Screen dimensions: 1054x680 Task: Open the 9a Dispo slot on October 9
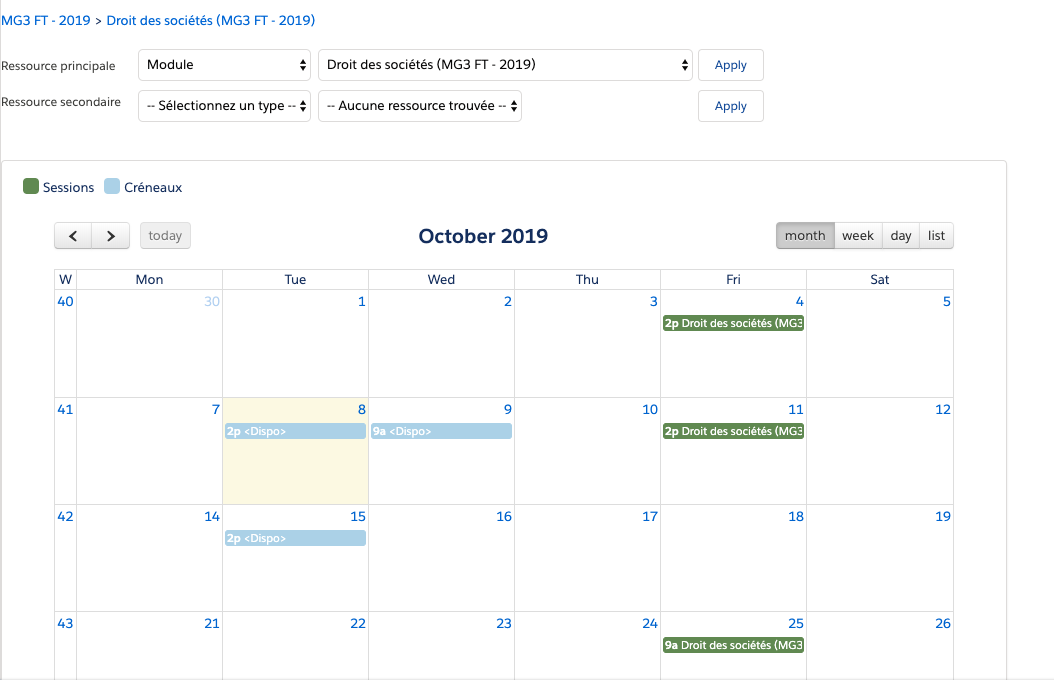tap(441, 431)
